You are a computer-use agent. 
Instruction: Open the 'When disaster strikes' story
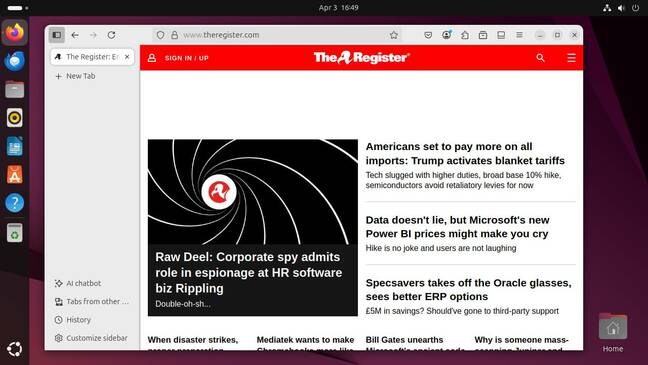[x=193, y=343]
